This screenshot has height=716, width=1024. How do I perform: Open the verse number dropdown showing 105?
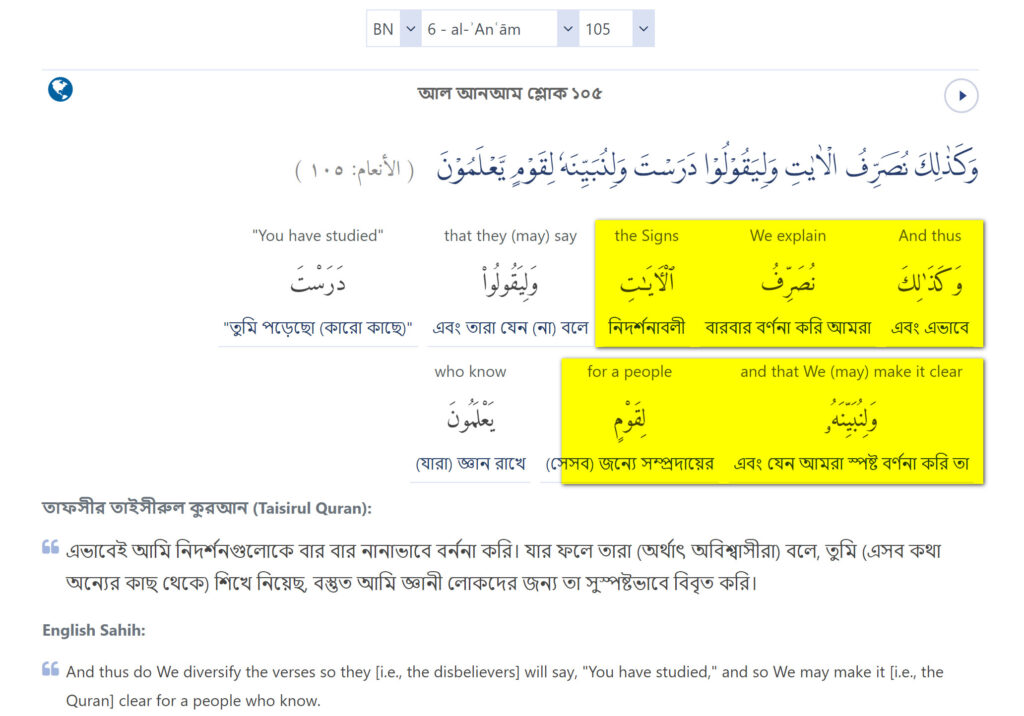coord(617,29)
